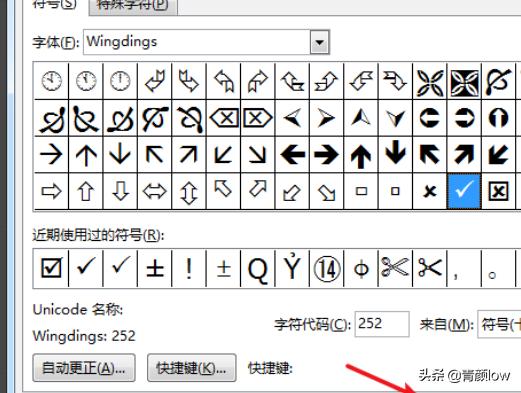Select the outlined down arrow symbol
521x393 pixels.
pyautogui.click(x=120, y=191)
